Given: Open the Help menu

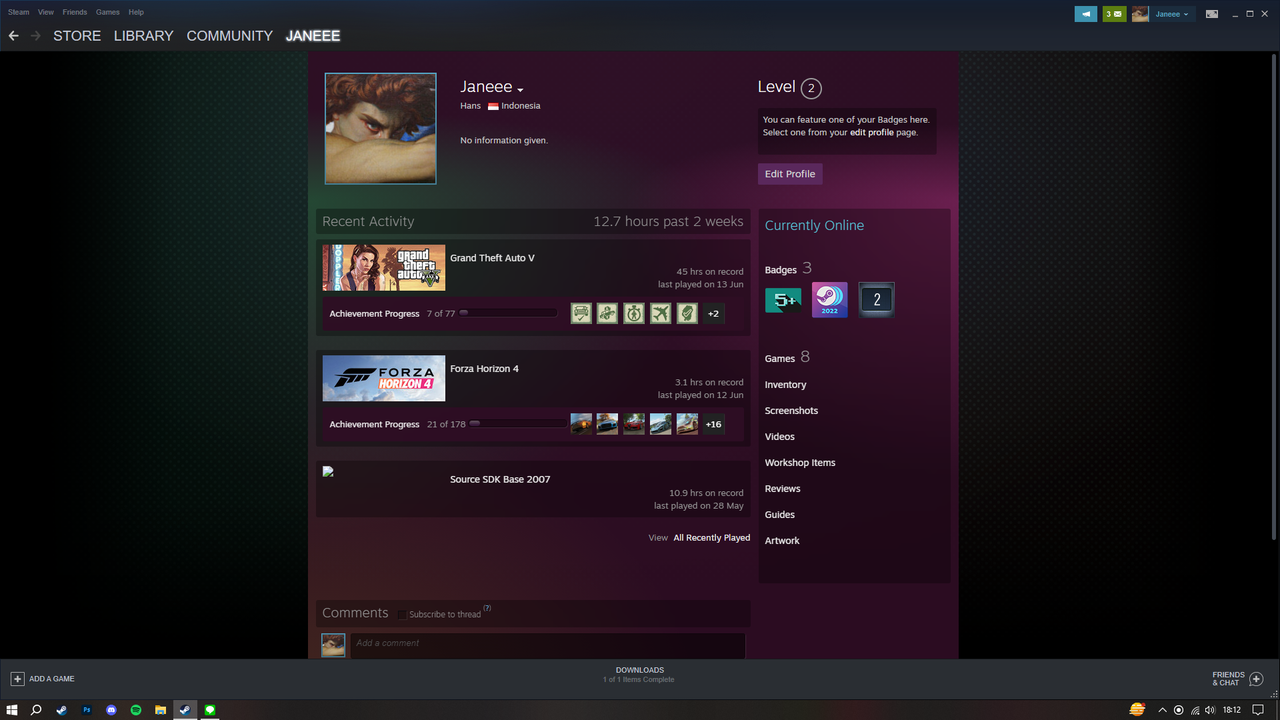Looking at the screenshot, I should coord(136,12).
